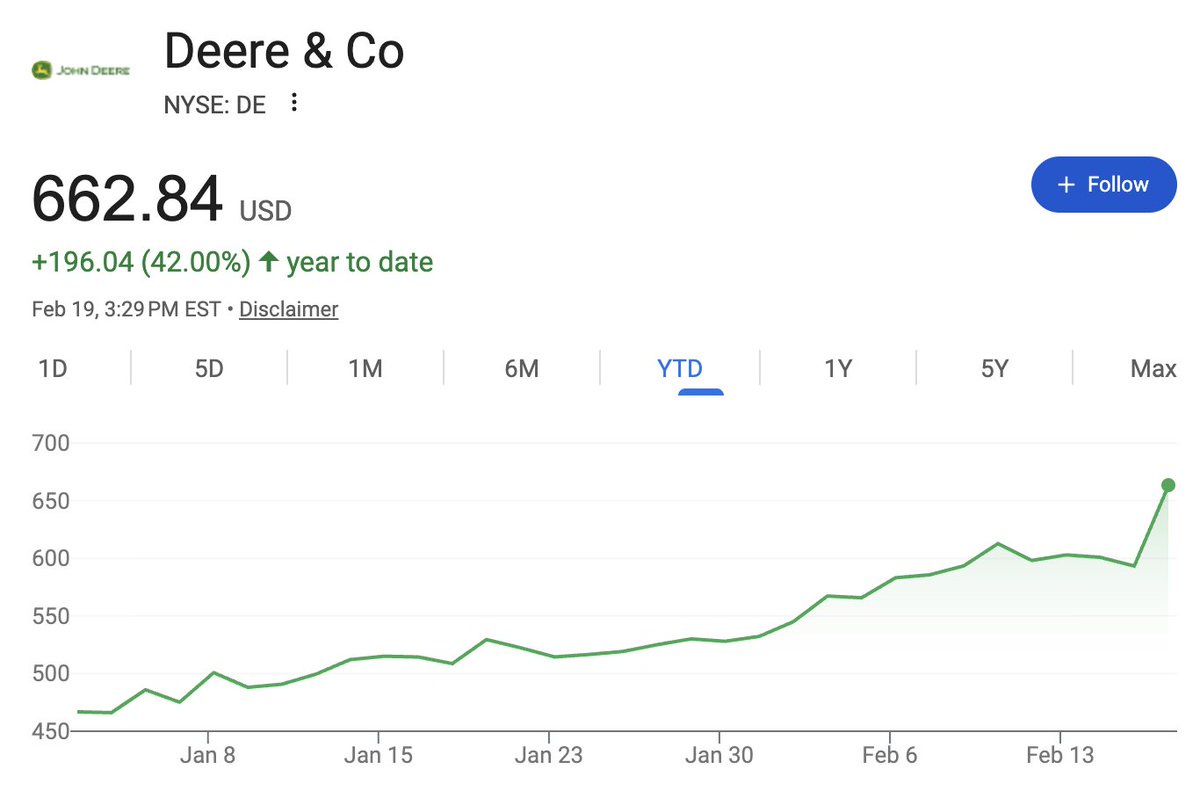
Task: Click the Jan 8 axis label
Action: click(208, 756)
